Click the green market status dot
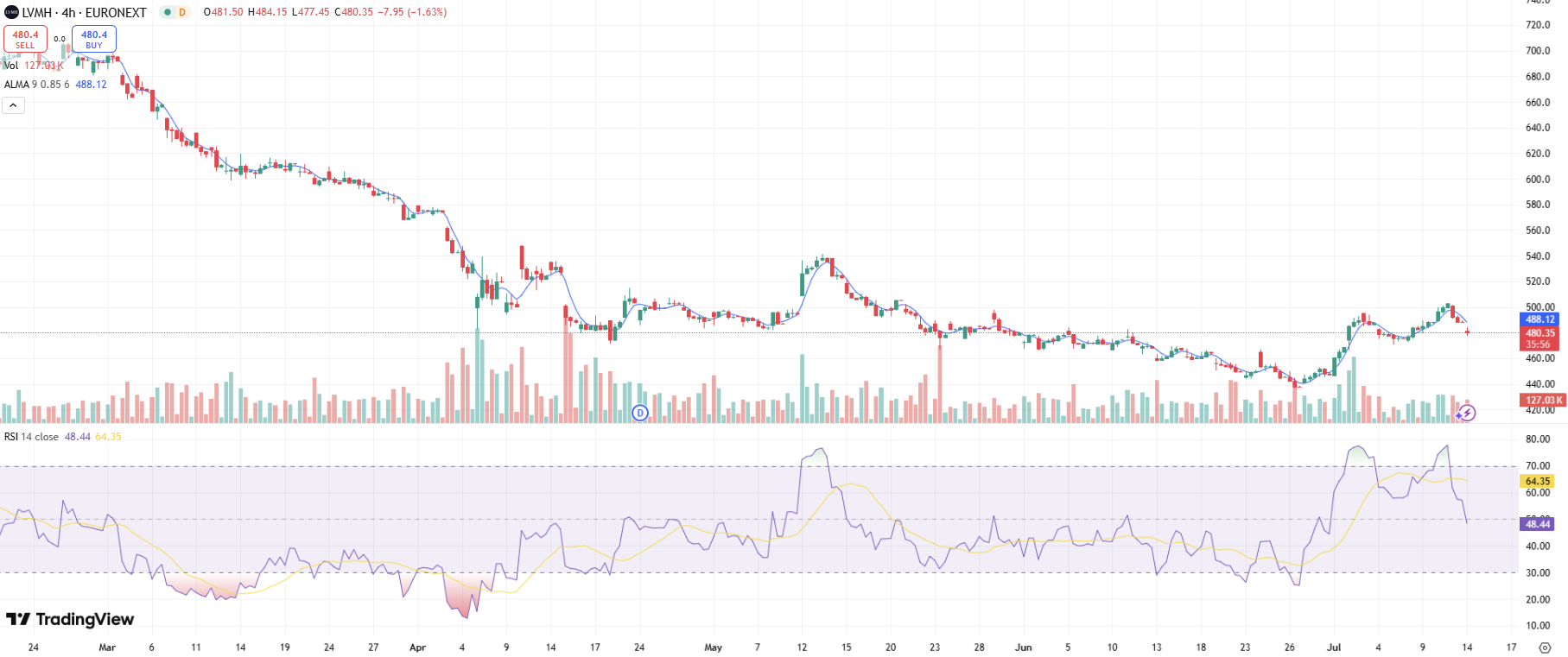Viewport: 1568px width, 657px height. coord(168,12)
